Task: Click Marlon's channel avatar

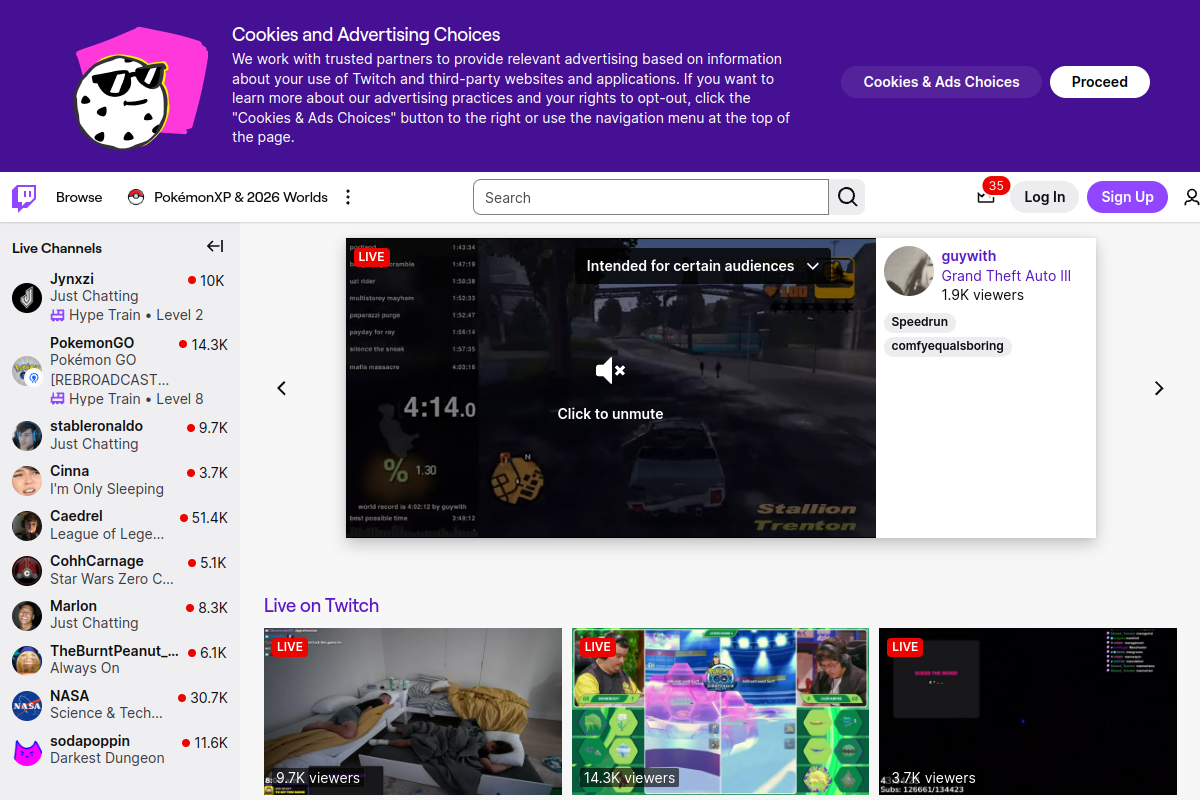Action: click(x=27, y=615)
